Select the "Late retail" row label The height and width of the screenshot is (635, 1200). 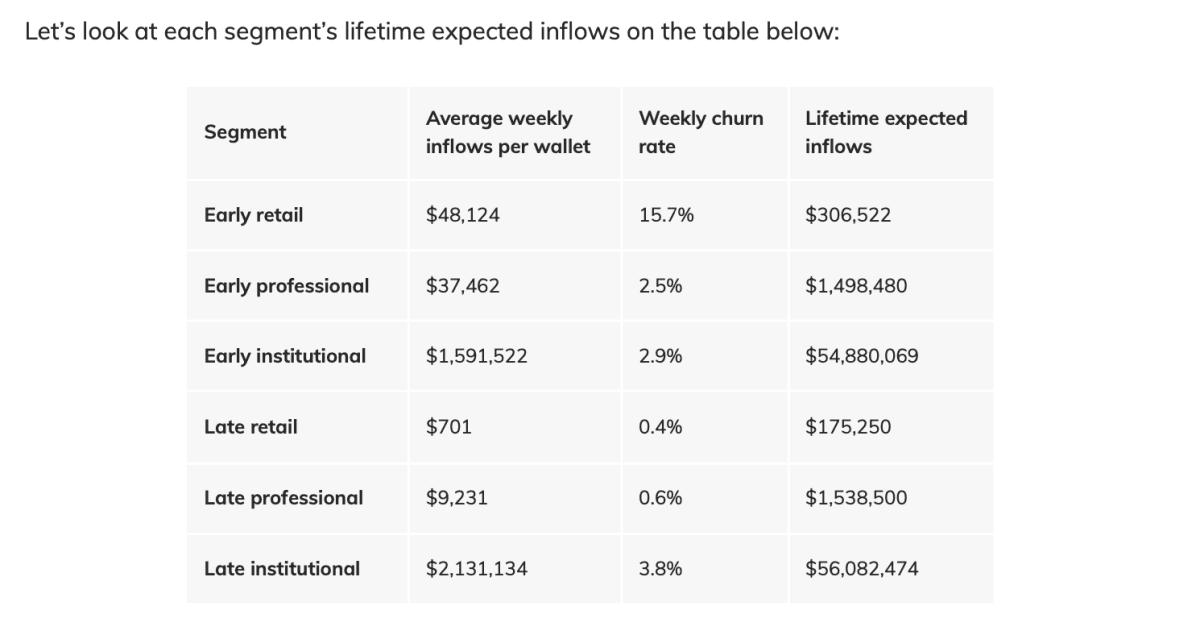(250, 427)
